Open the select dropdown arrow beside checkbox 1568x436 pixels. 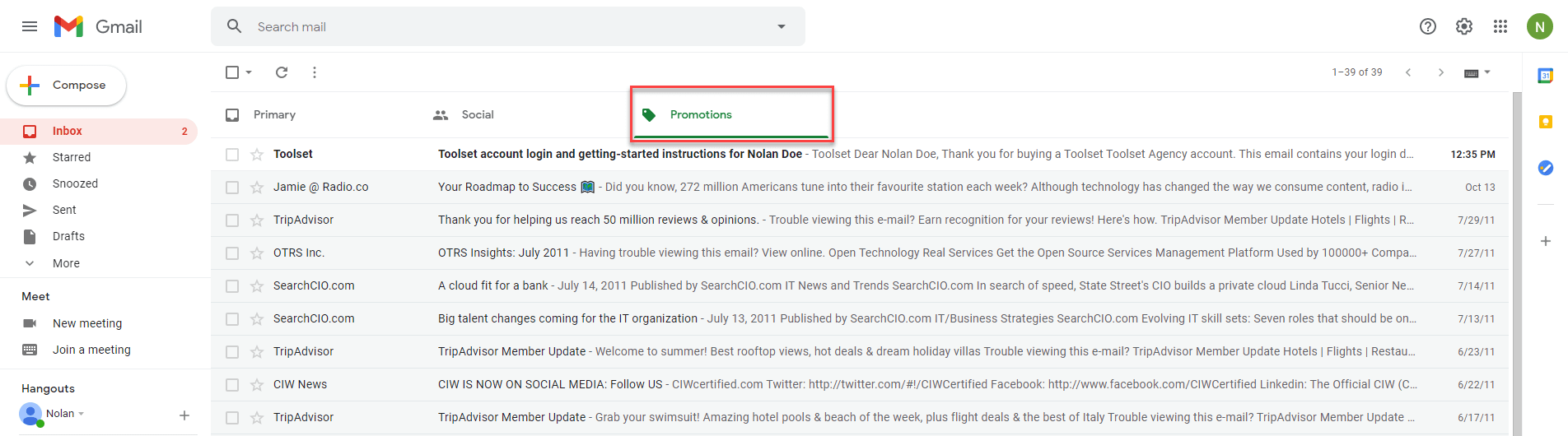pos(249,72)
